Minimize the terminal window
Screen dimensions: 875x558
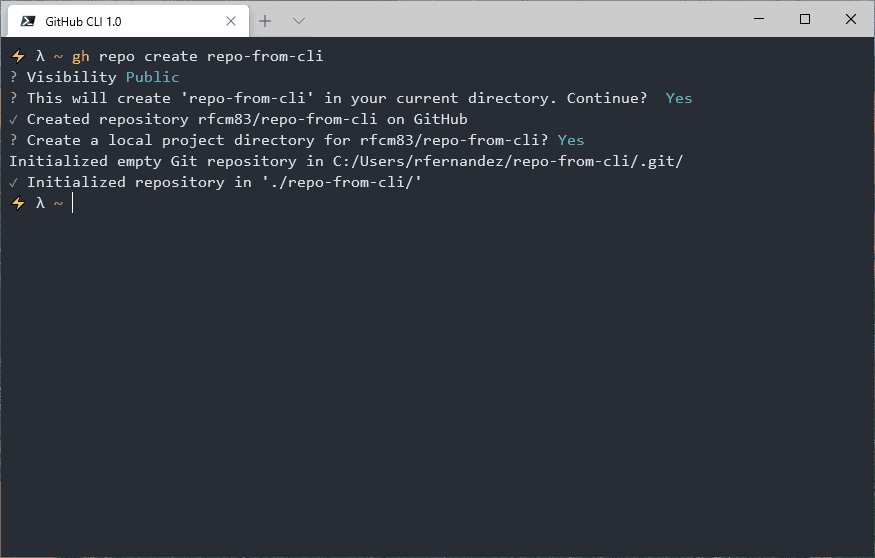[759, 19]
